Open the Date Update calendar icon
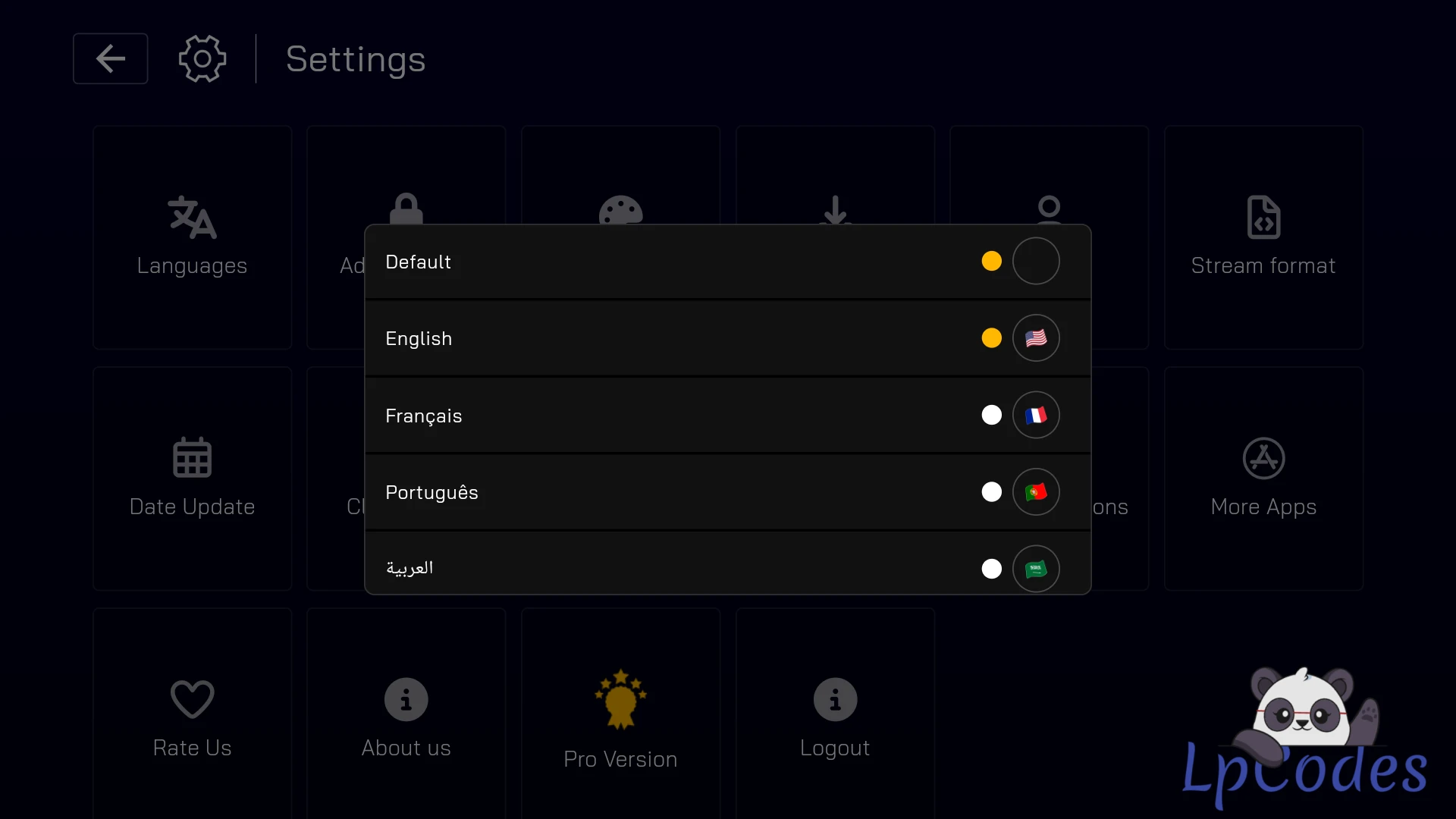 click(x=192, y=457)
